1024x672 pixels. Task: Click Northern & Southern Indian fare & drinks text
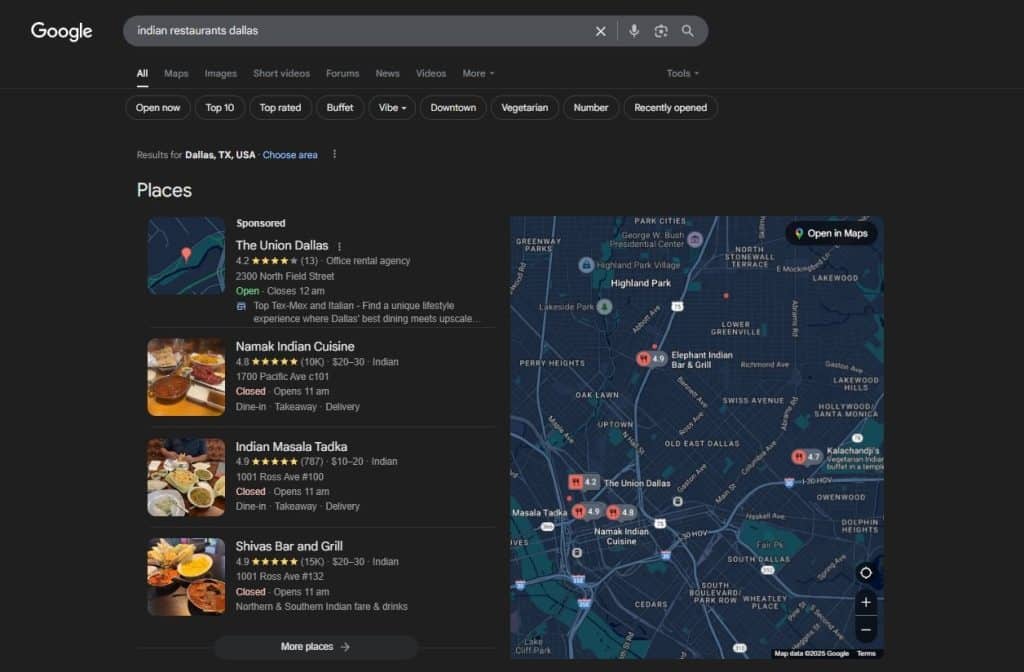[x=321, y=607]
